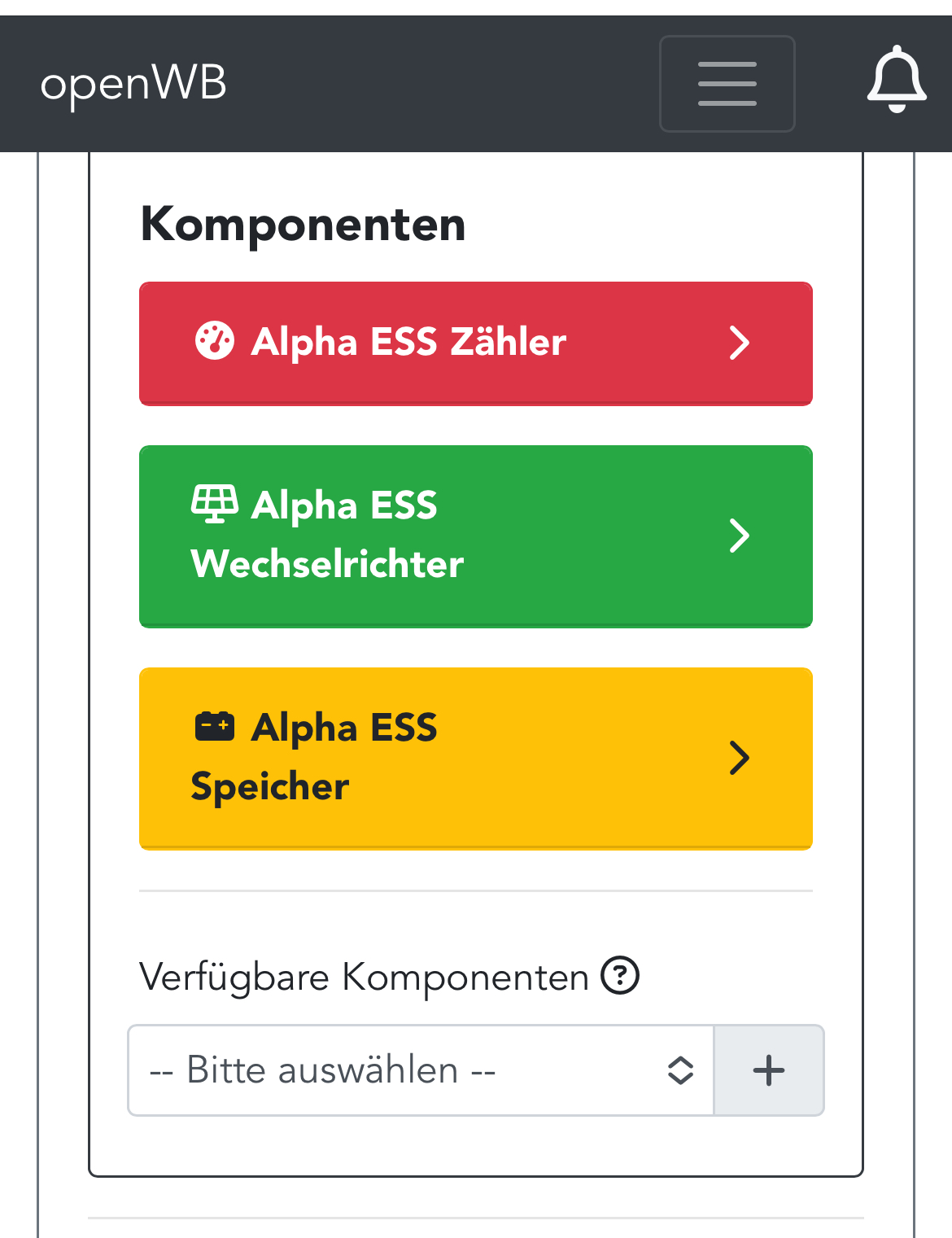Click the battery icon on Speicher card
This screenshot has height=1238, width=952.
215,726
